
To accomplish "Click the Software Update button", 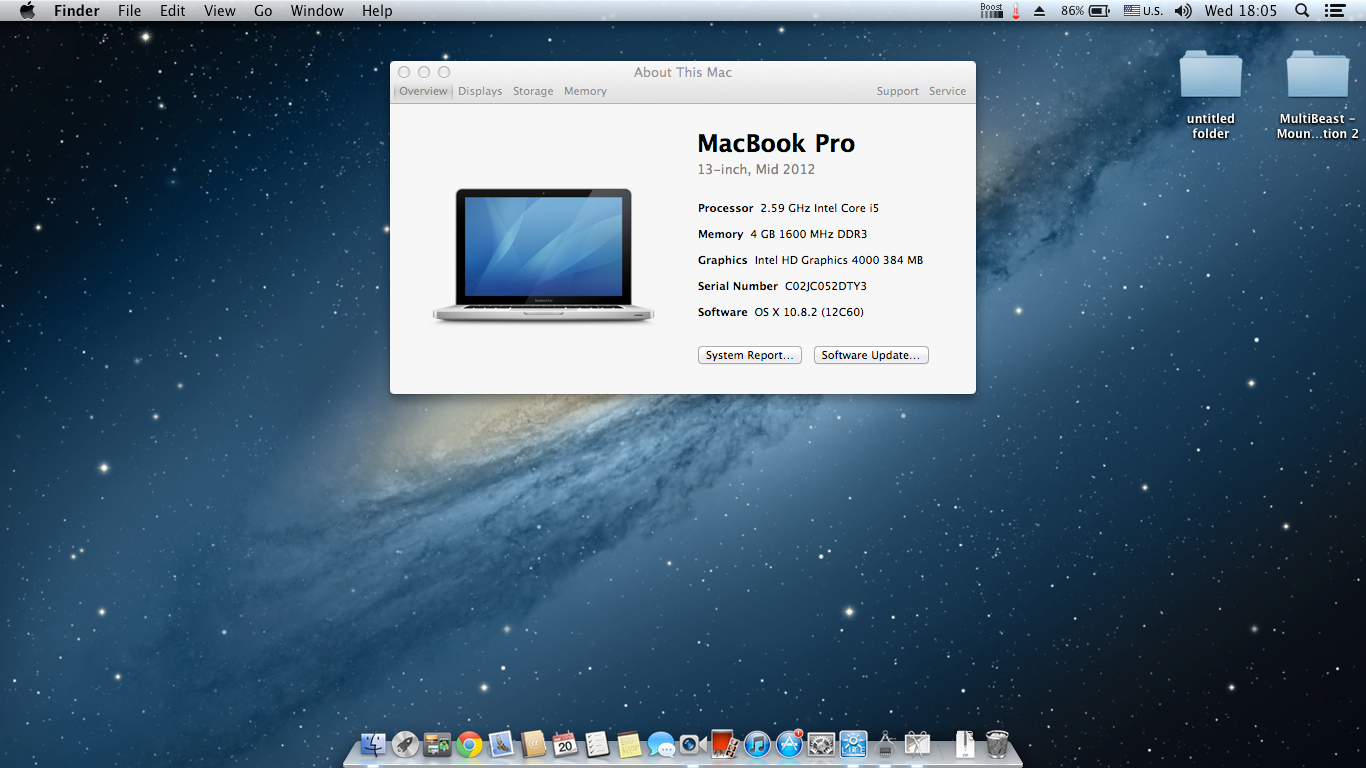I will [871, 355].
